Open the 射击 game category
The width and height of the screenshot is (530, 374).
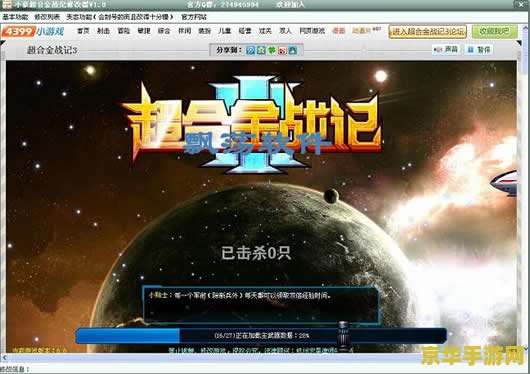(103, 31)
